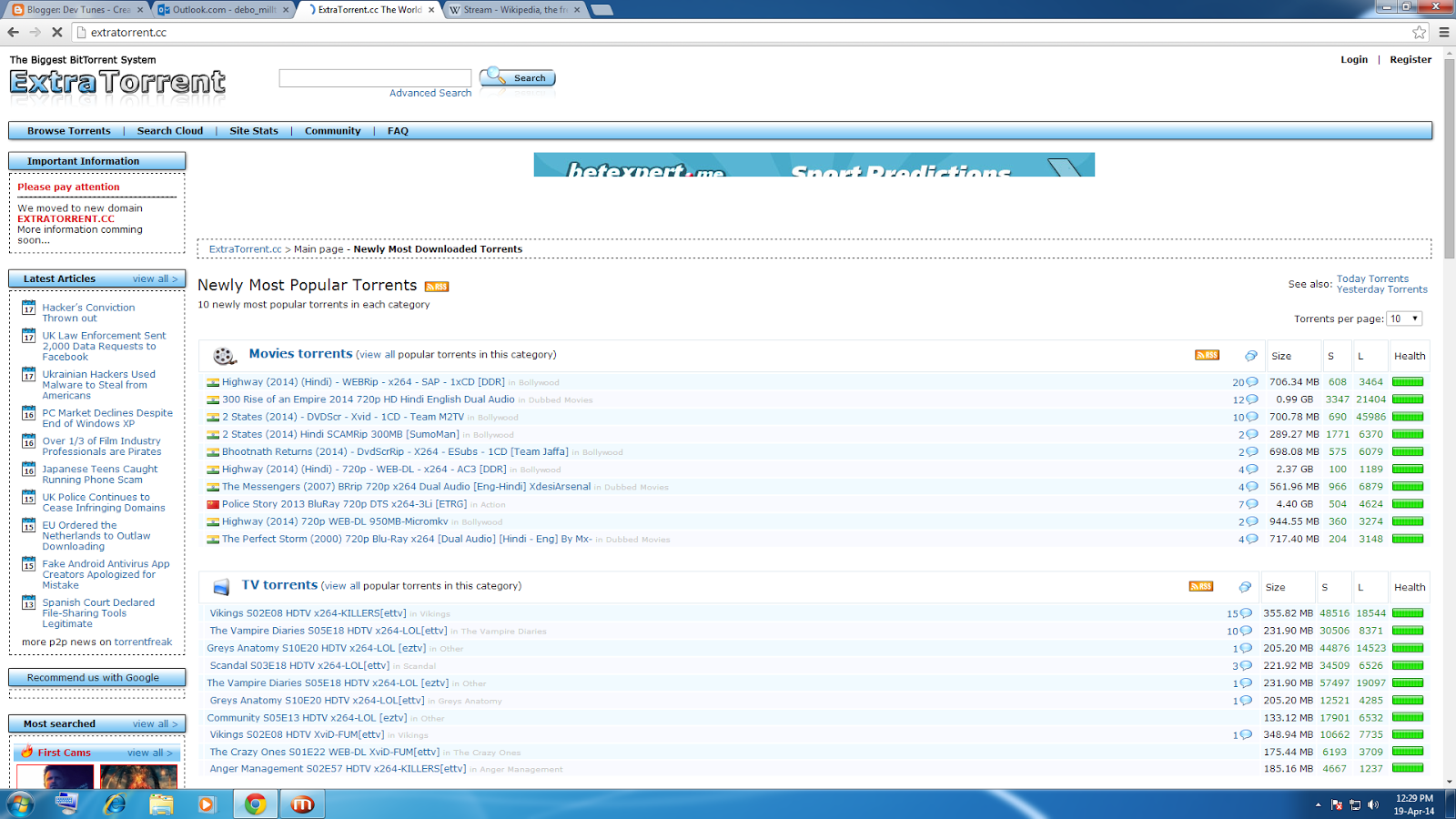Click calendar icon for Hacker's Conviction article
Image resolution: width=1456 pixels, height=819 pixels.
pyautogui.click(x=29, y=308)
